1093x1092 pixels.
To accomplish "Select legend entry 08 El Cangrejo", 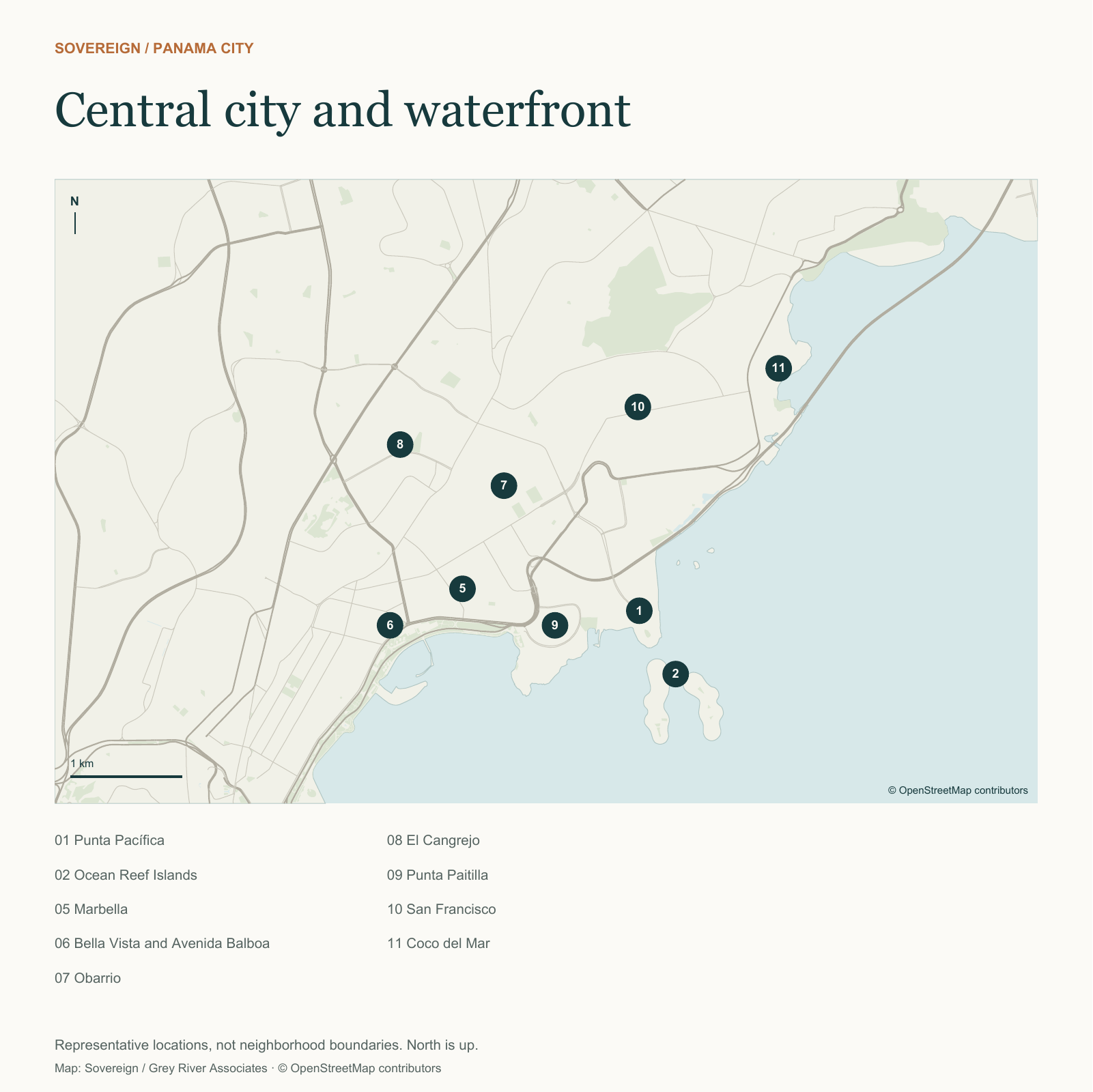I will pos(434,840).
